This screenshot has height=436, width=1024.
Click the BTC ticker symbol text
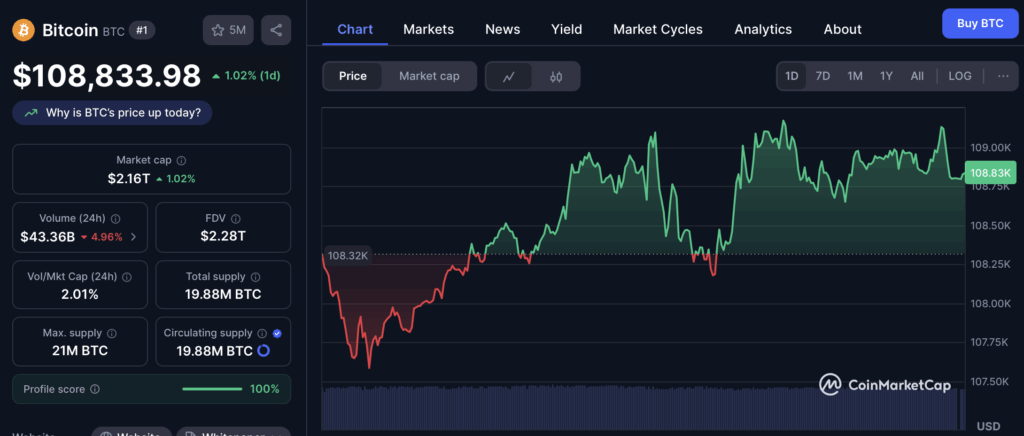113,31
